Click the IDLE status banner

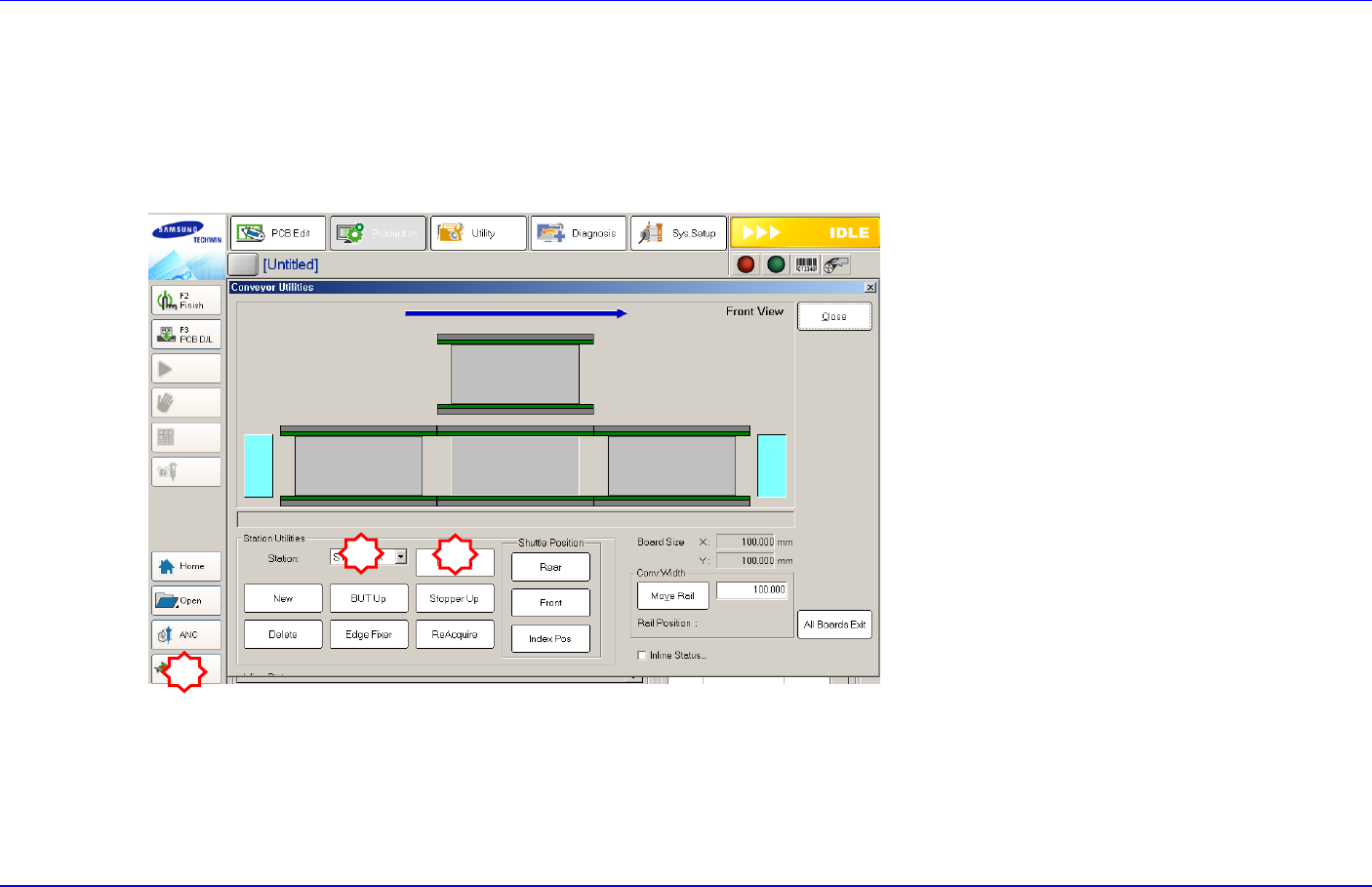(805, 233)
